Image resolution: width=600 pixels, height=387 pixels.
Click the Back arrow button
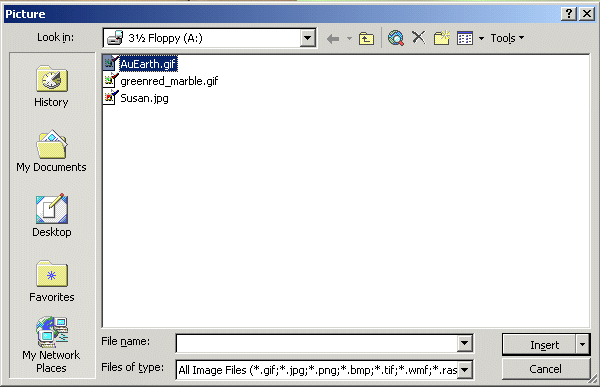coord(333,38)
